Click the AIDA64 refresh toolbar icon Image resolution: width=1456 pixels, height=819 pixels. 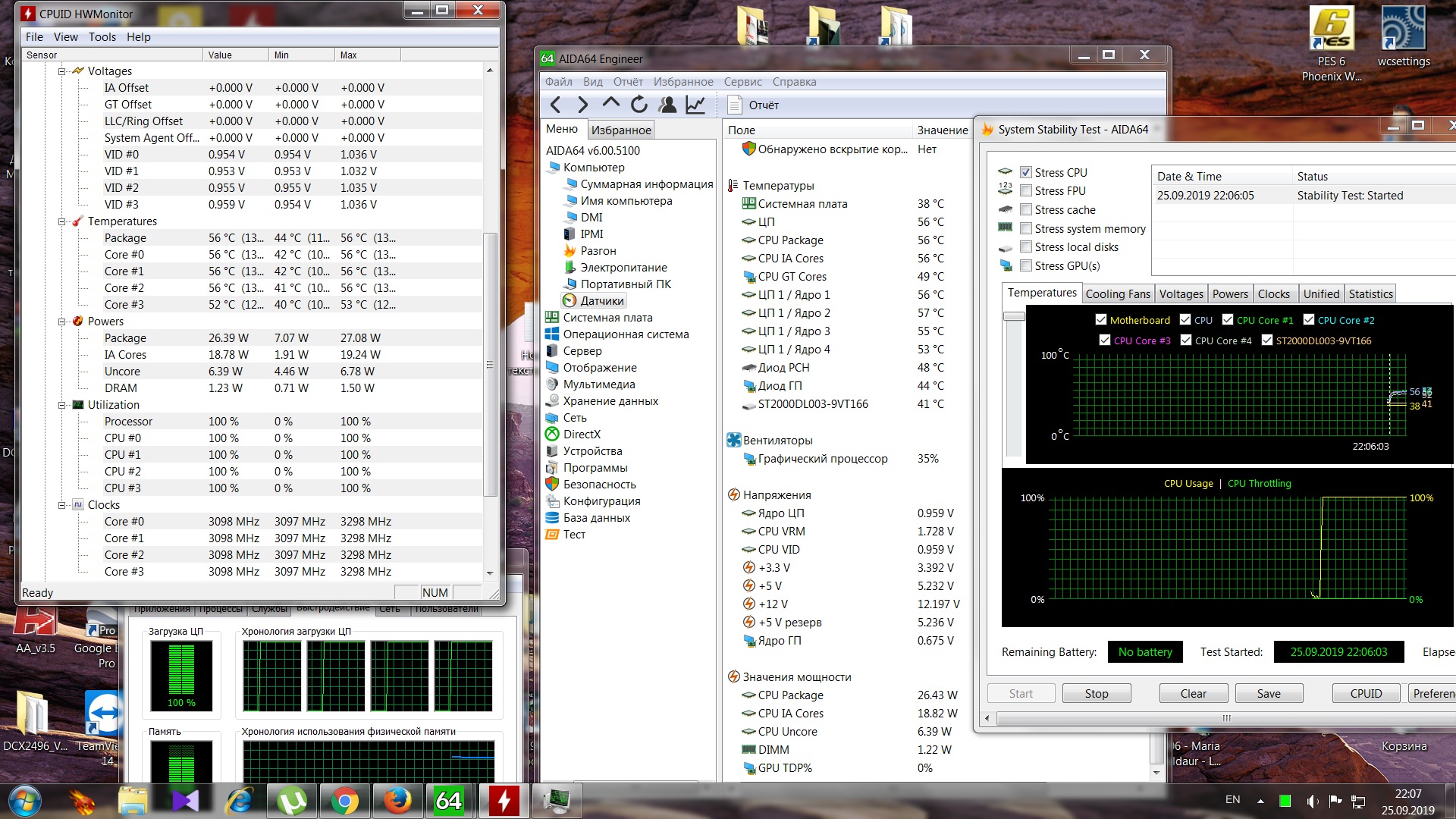pyautogui.click(x=639, y=105)
